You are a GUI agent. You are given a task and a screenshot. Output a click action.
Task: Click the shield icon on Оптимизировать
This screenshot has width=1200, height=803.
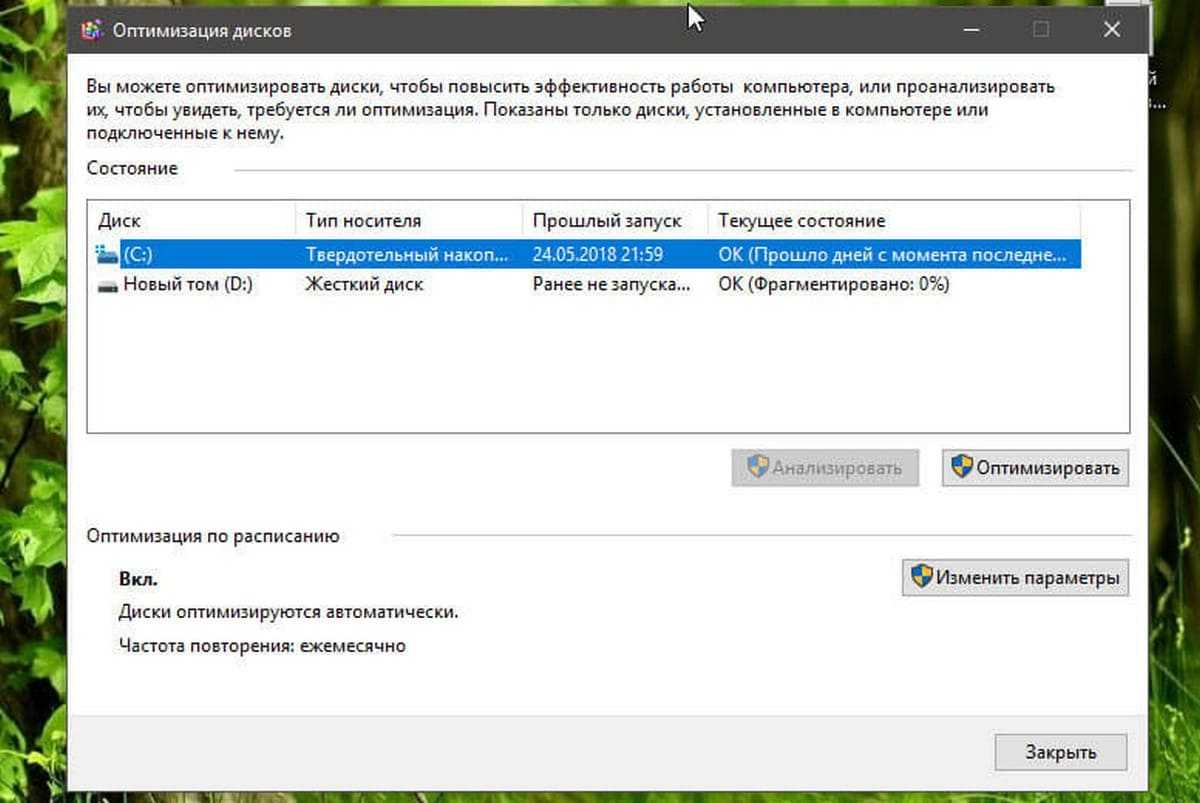962,467
